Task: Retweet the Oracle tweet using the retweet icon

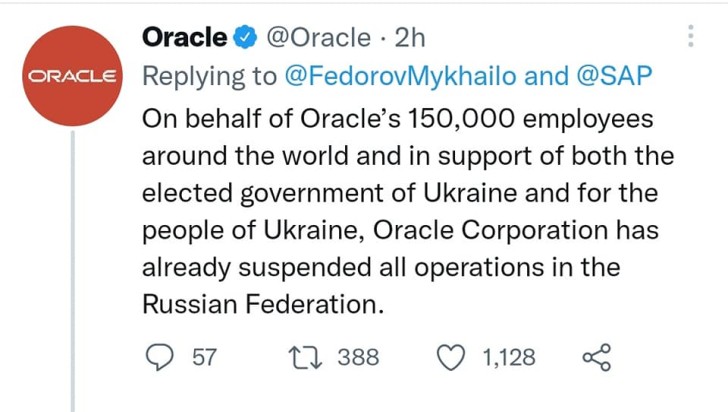Action: click(301, 357)
